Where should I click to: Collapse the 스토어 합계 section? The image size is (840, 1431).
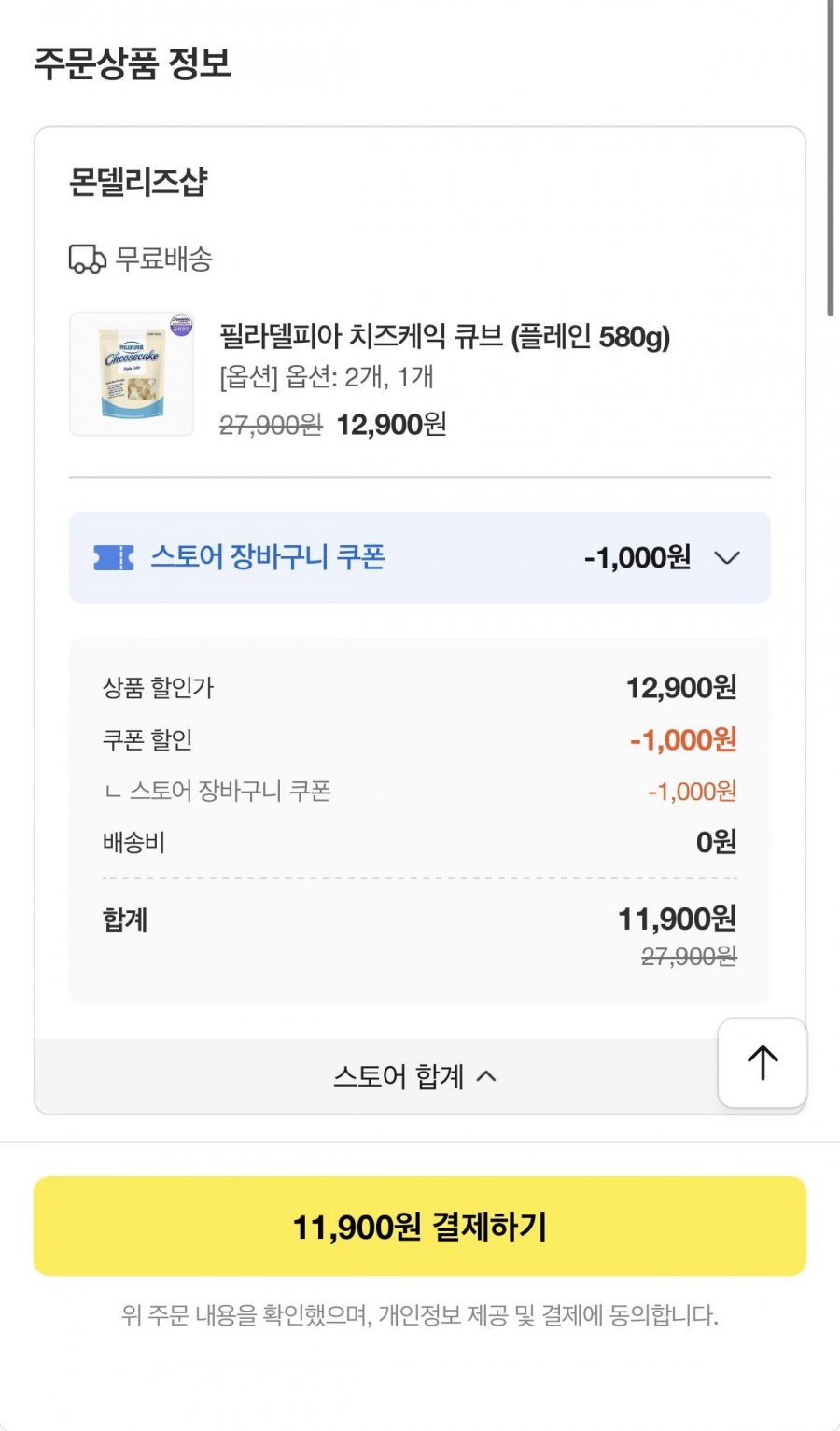[414, 1076]
